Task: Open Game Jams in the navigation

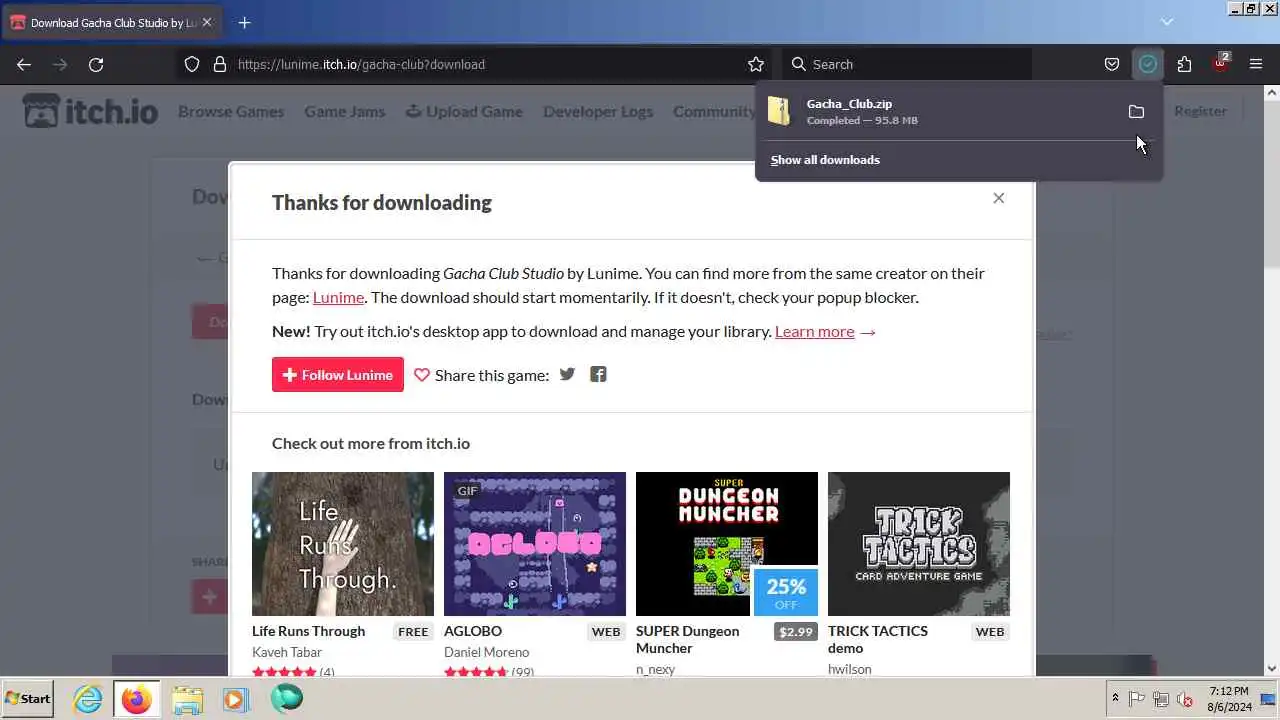Action: (345, 111)
